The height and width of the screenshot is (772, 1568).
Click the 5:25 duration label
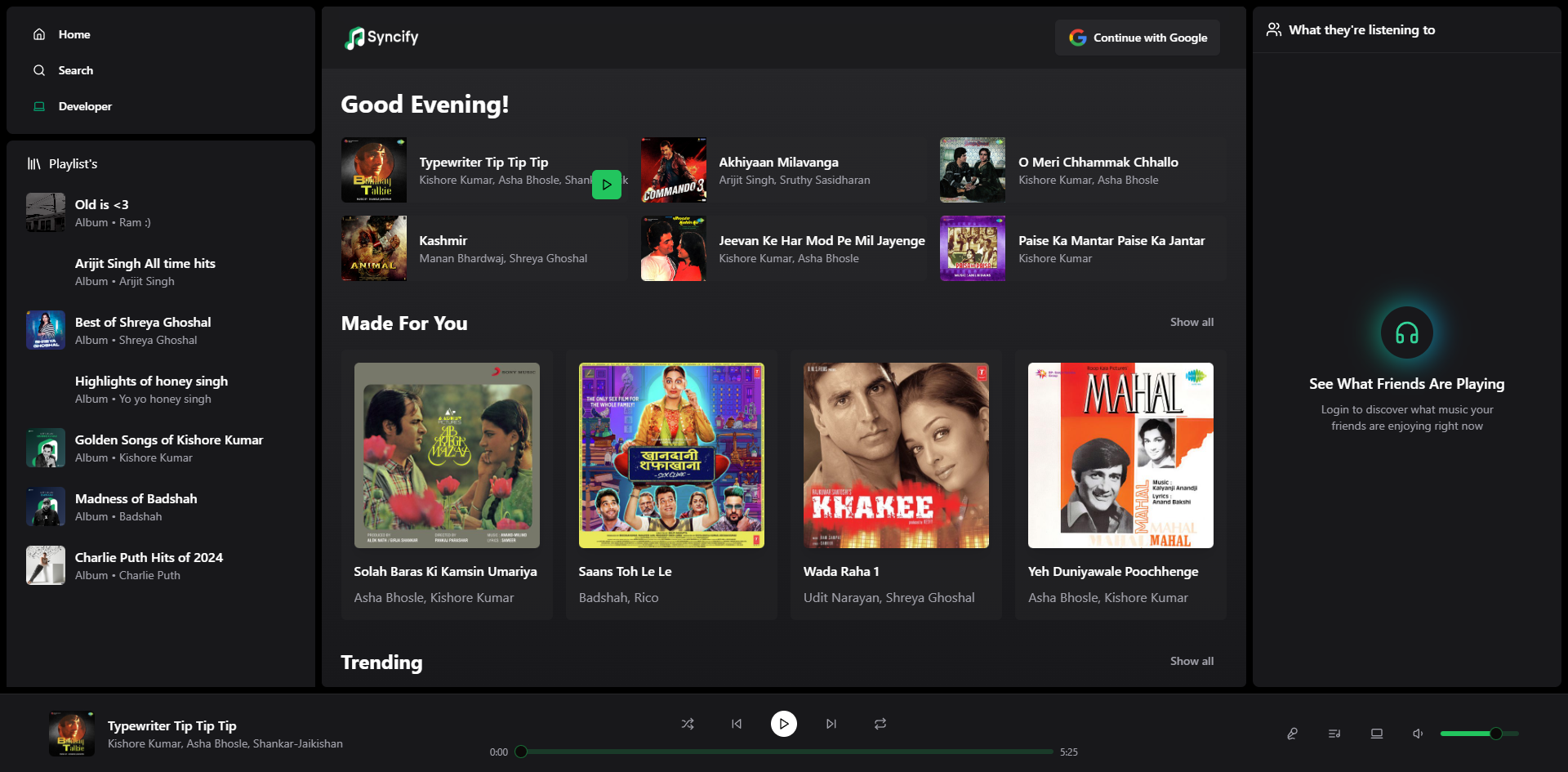(1069, 752)
